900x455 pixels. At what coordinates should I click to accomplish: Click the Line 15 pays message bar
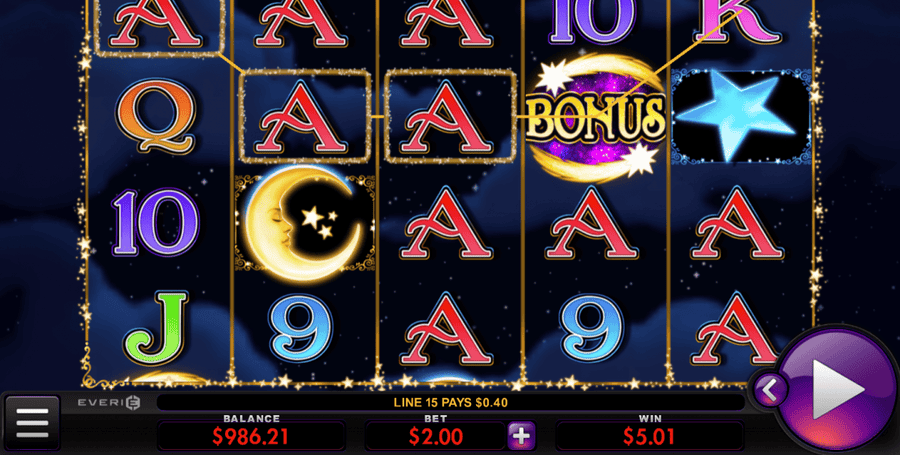pos(451,402)
